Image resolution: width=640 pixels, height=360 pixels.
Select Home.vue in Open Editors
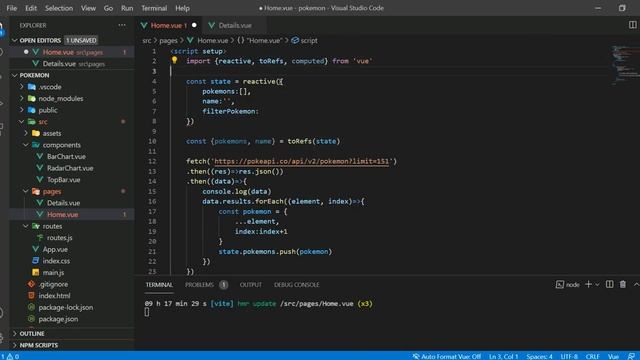72,52
